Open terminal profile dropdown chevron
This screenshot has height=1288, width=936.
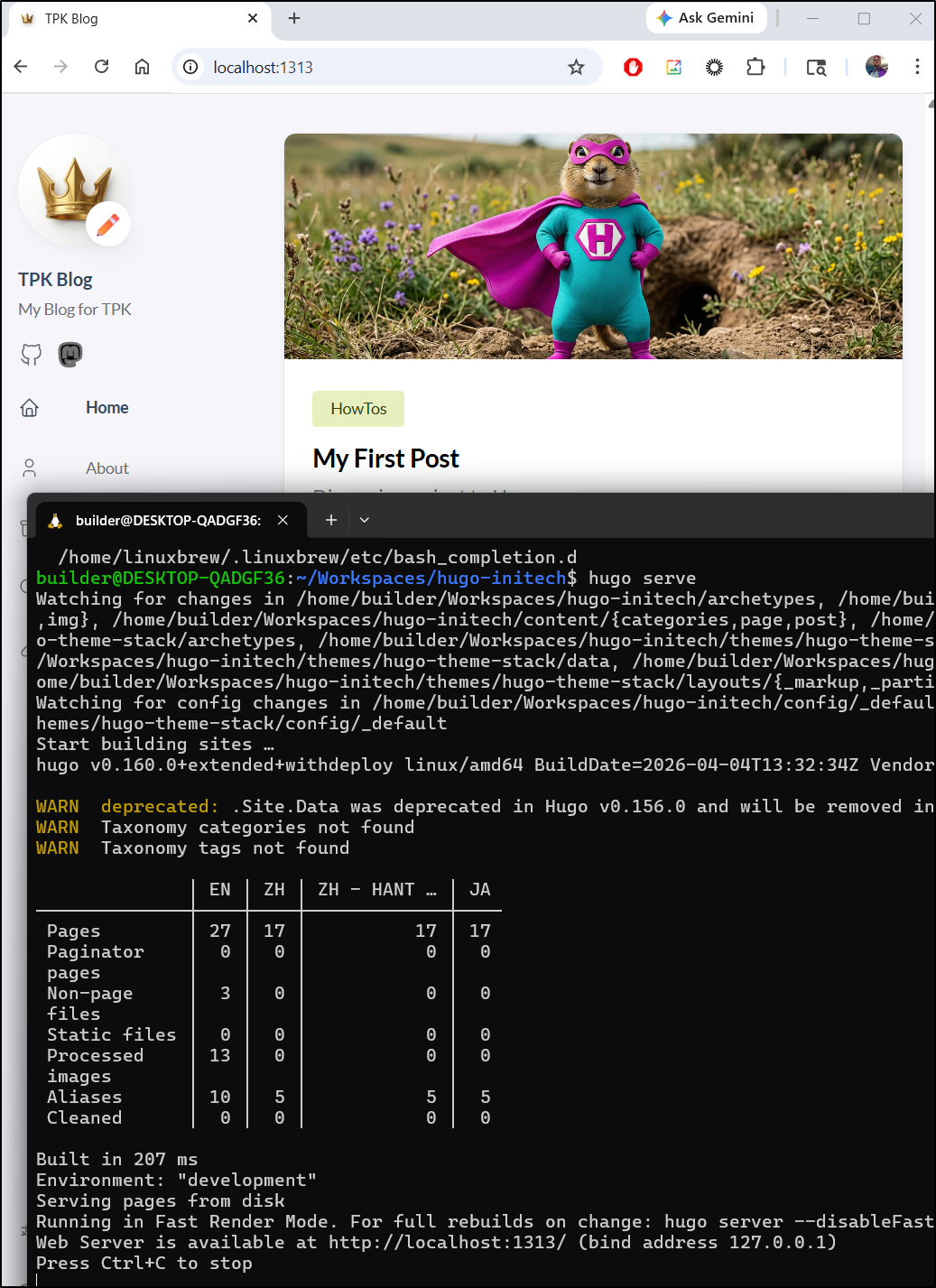click(x=365, y=520)
